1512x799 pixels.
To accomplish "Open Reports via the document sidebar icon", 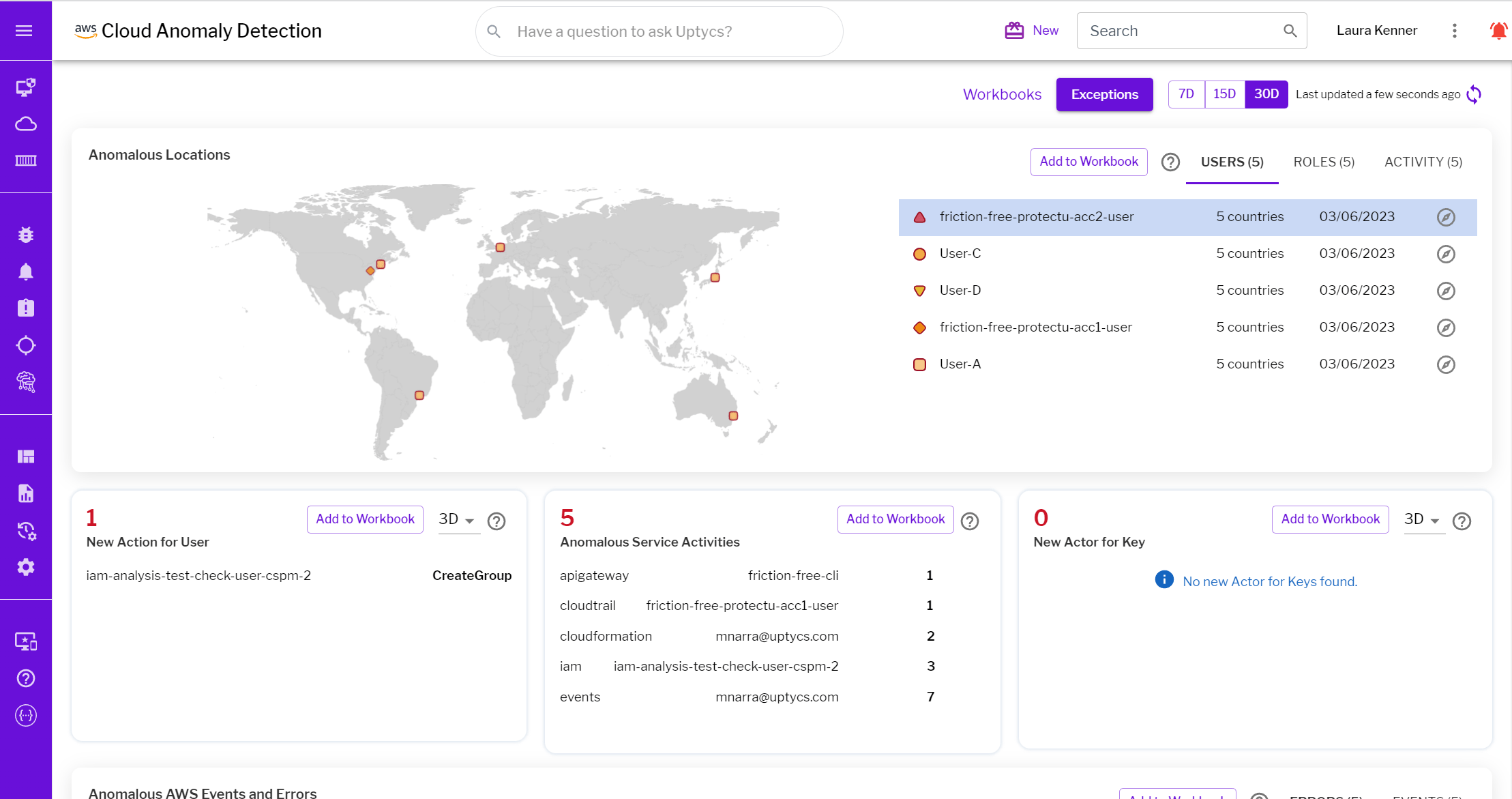I will (26, 493).
